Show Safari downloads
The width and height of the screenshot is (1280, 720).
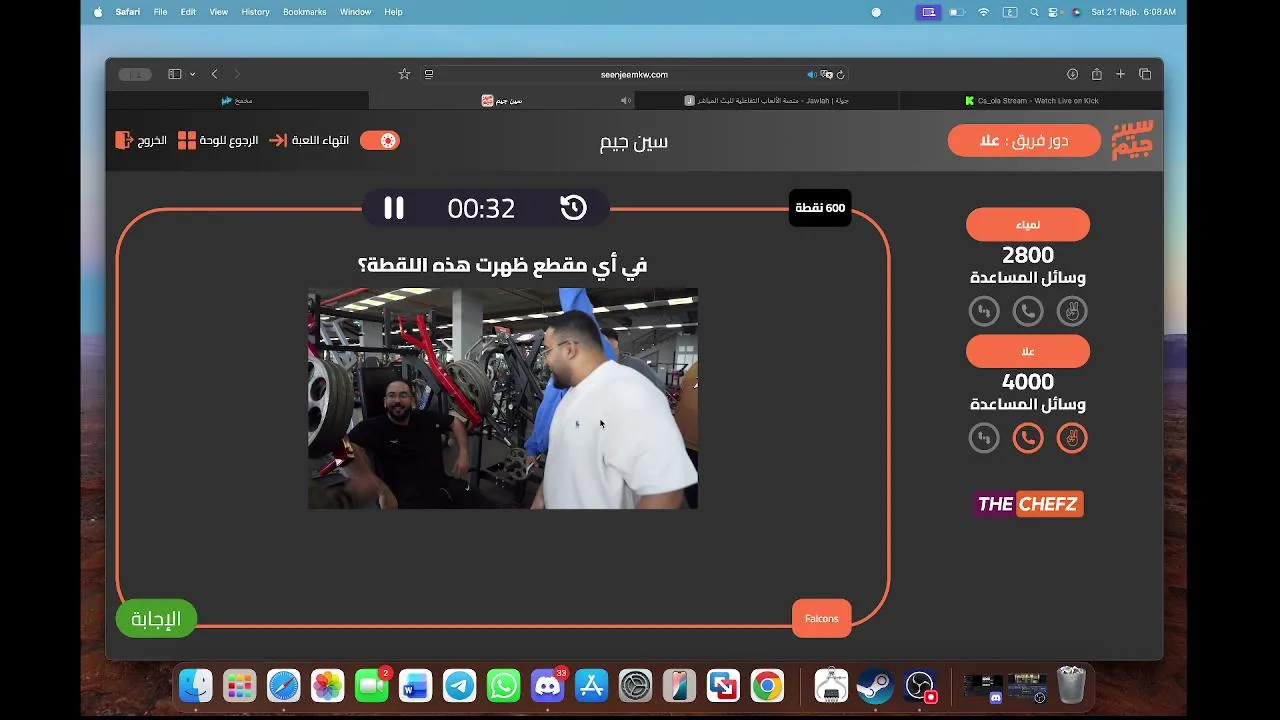point(1072,74)
